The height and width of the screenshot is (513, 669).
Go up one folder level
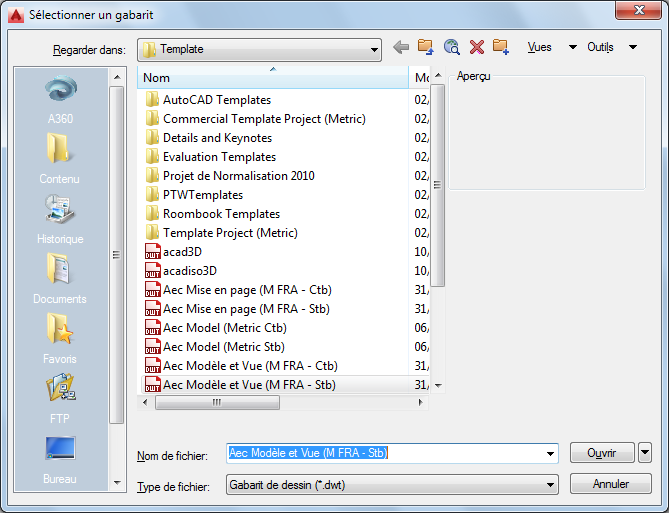(x=425, y=47)
